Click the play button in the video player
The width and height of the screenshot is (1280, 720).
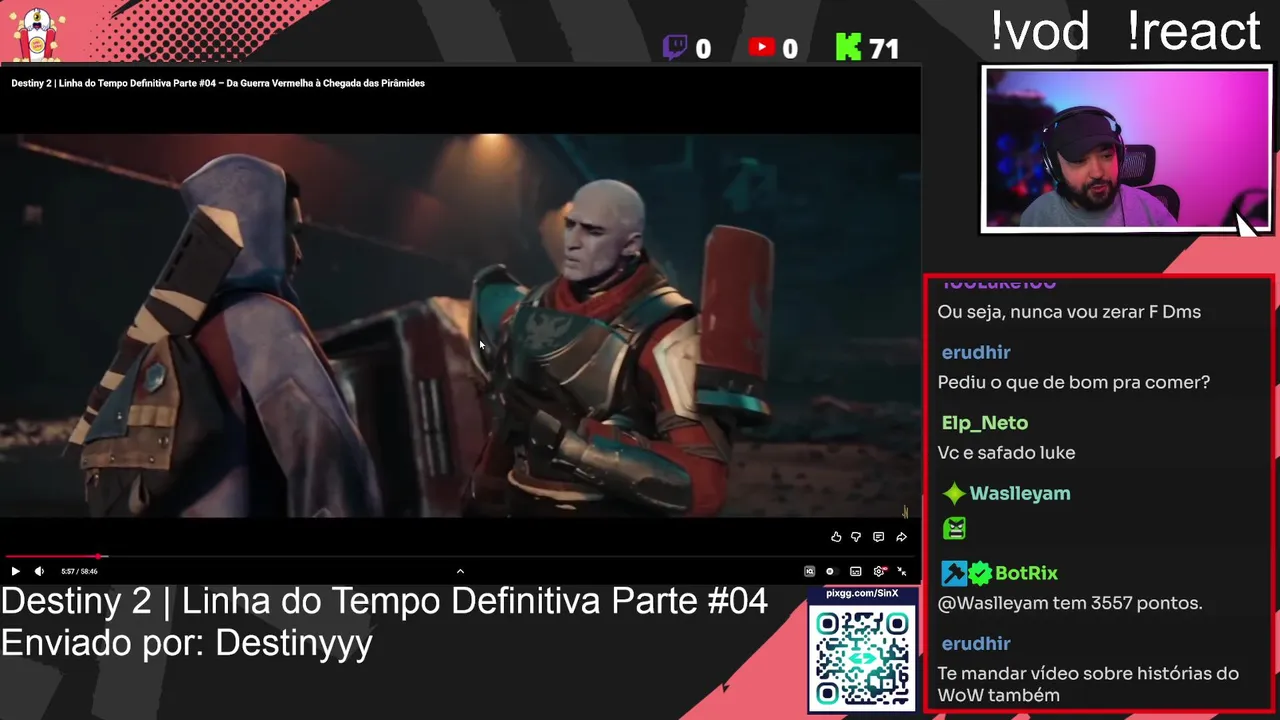point(15,571)
